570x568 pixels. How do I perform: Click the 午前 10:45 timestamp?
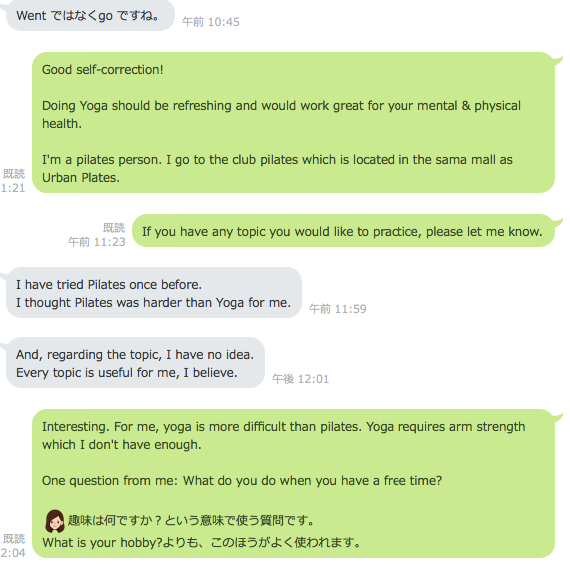[x=211, y=22]
